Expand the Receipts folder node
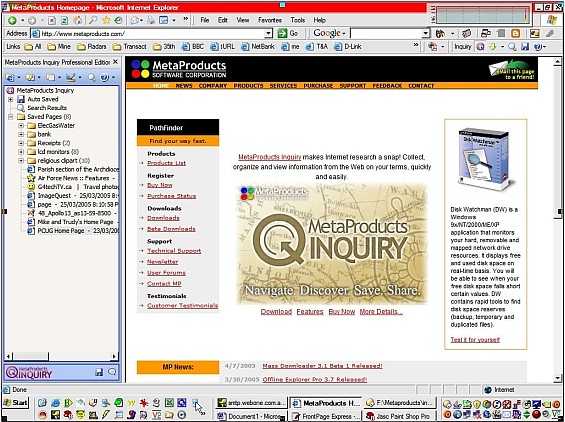 click(x=21, y=143)
